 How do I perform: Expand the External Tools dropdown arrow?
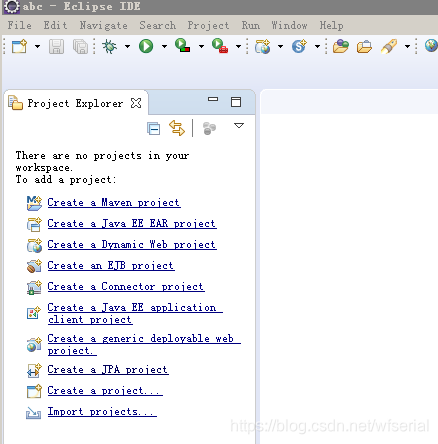point(238,46)
